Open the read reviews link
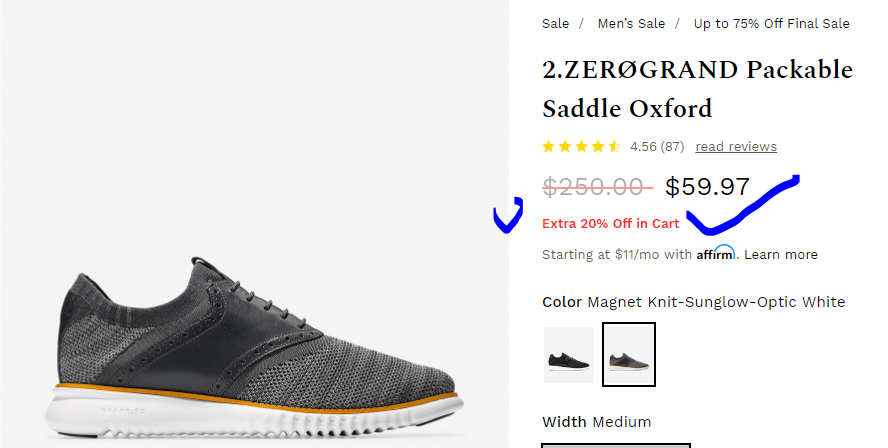 pyautogui.click(x=736, y=147)
